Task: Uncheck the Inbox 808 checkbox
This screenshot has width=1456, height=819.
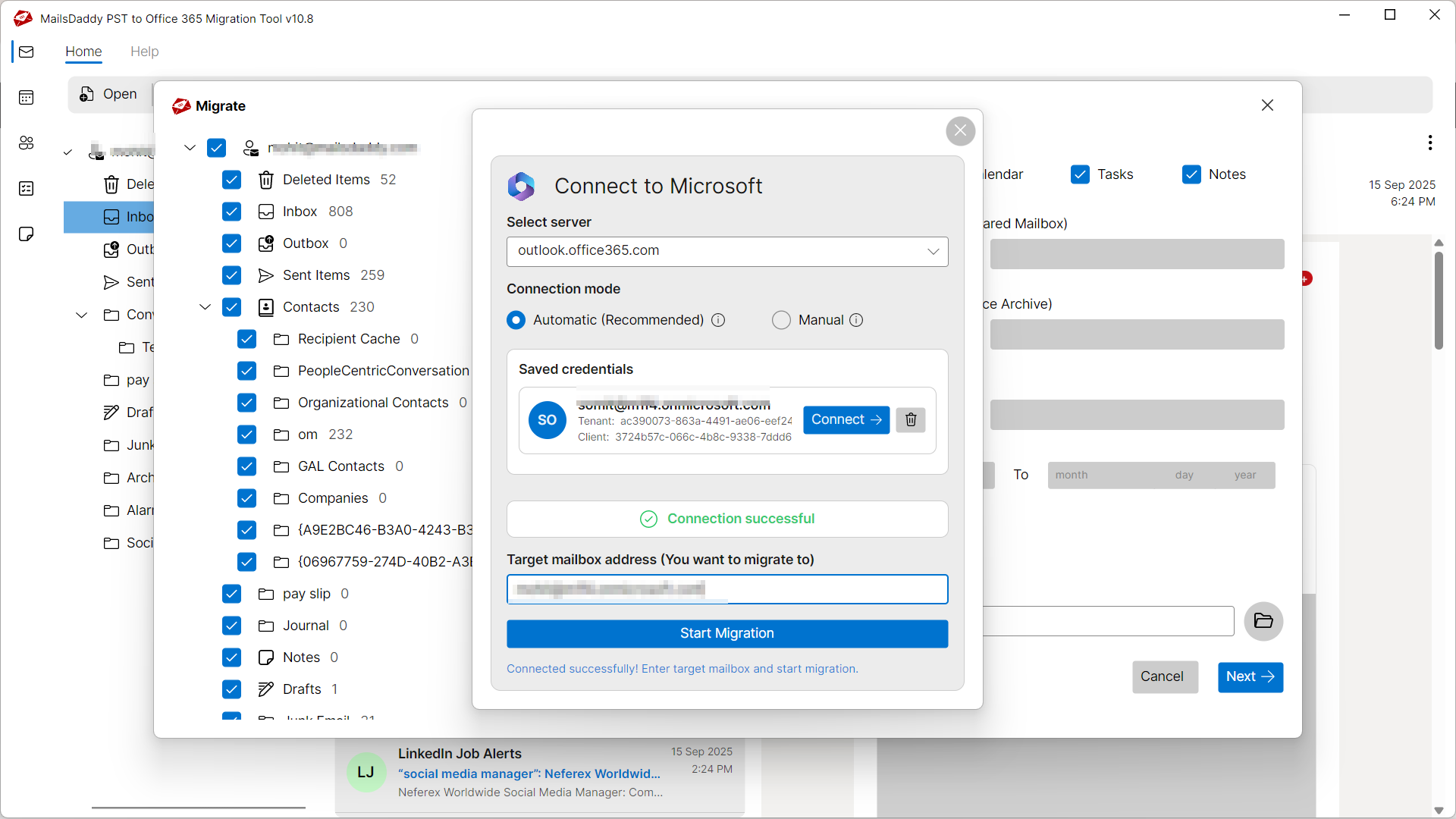Action: [x=232, y=212]
